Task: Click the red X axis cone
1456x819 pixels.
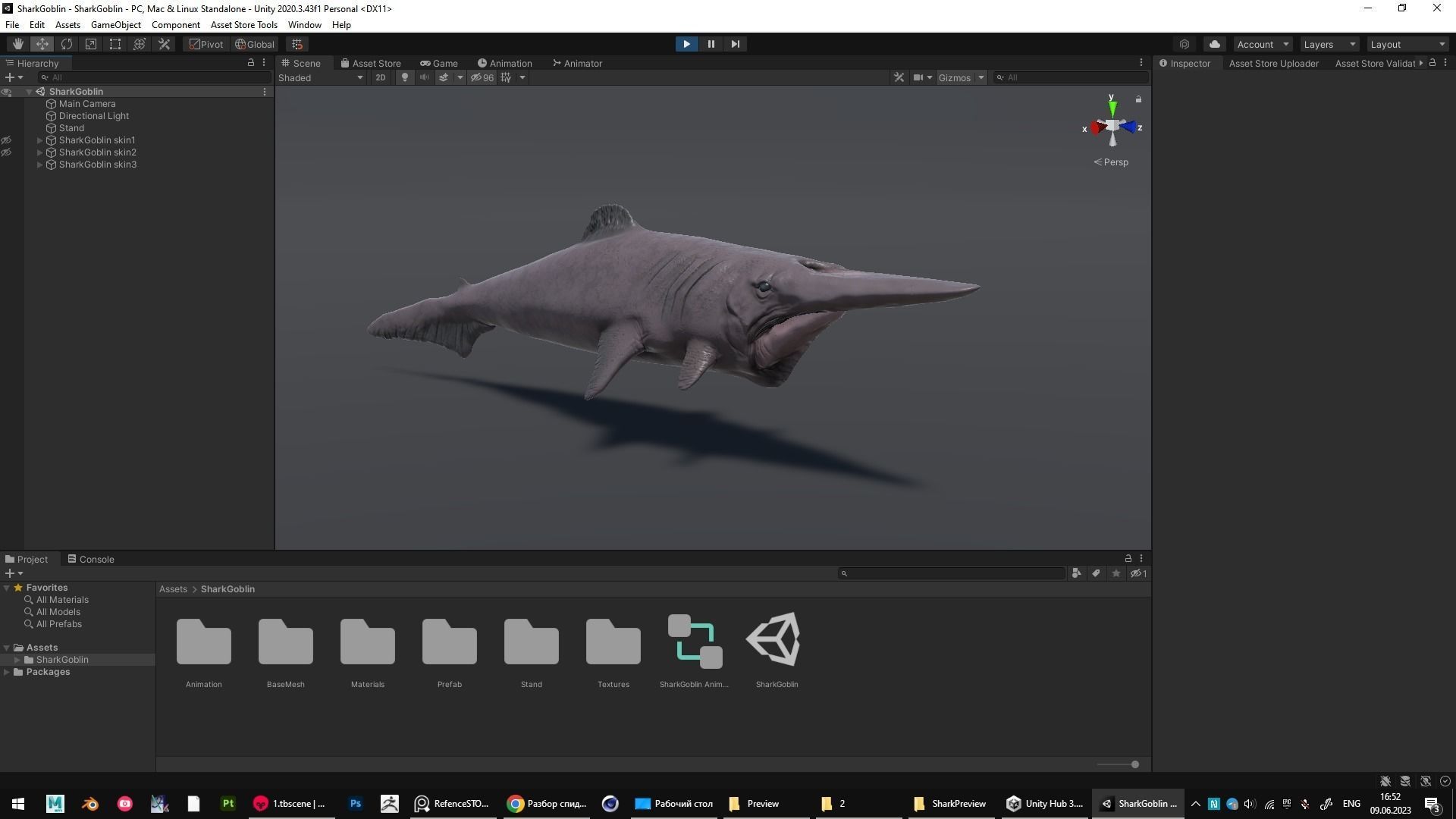Action: point(1097,128)
